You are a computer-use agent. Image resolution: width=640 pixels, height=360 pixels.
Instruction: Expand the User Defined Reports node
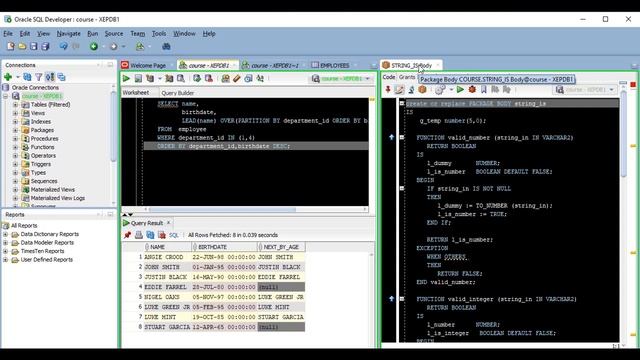(x=5, y=260)
